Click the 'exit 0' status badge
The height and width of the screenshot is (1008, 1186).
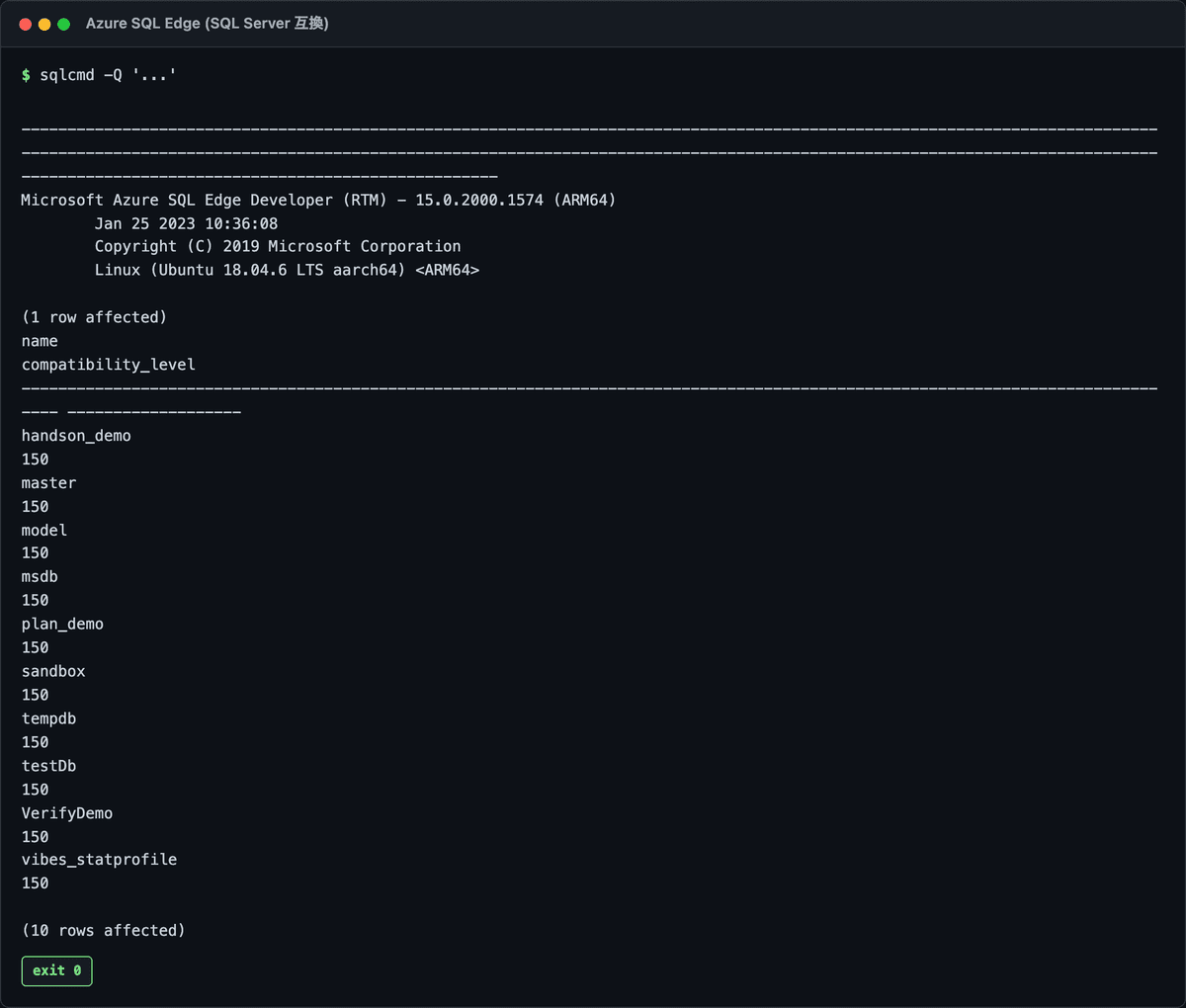pos(57,970)
